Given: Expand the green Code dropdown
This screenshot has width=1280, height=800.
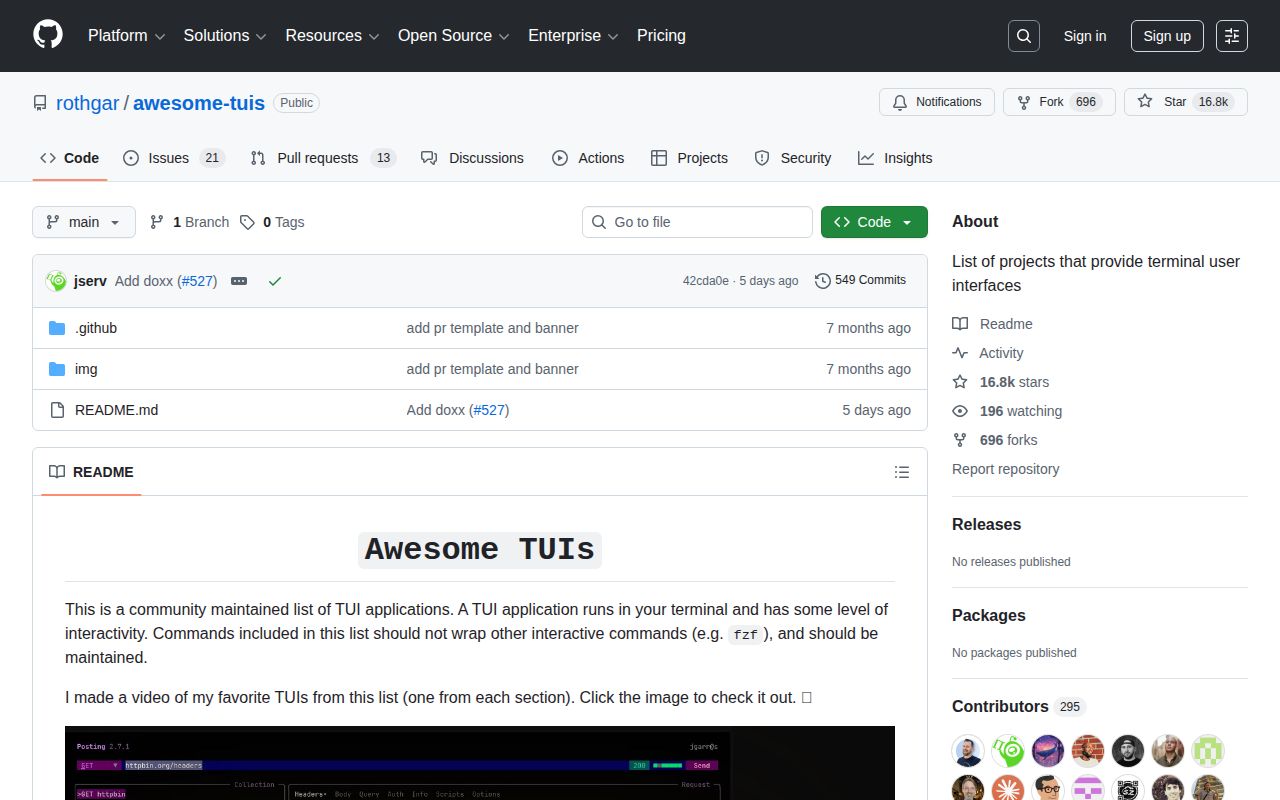Looking at the screenshot, I should (874, 222).
